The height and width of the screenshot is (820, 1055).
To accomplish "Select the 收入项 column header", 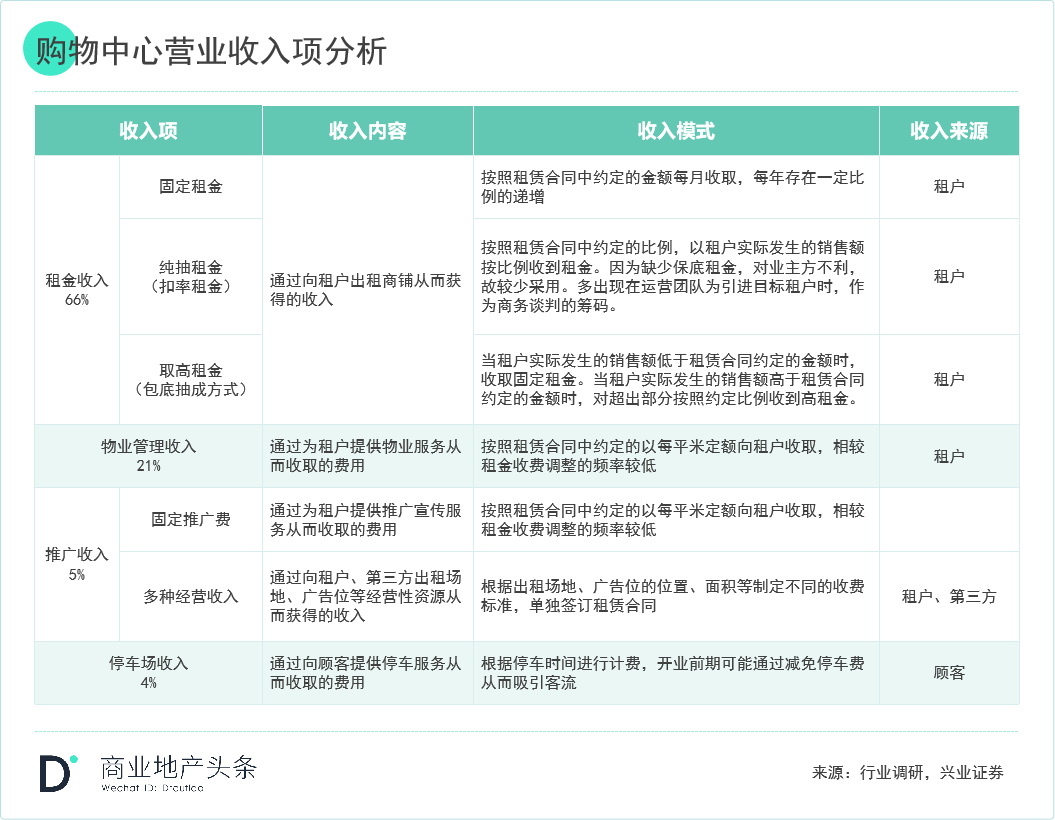I will [146, 130].
